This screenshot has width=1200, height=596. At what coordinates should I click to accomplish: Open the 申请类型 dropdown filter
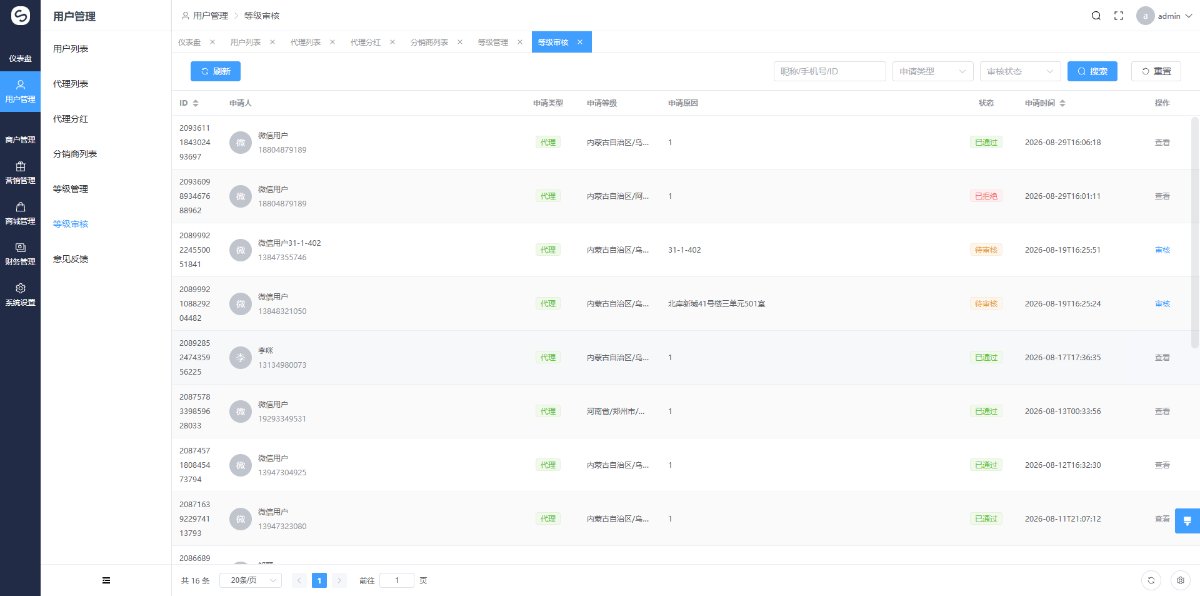click(932, 71)
